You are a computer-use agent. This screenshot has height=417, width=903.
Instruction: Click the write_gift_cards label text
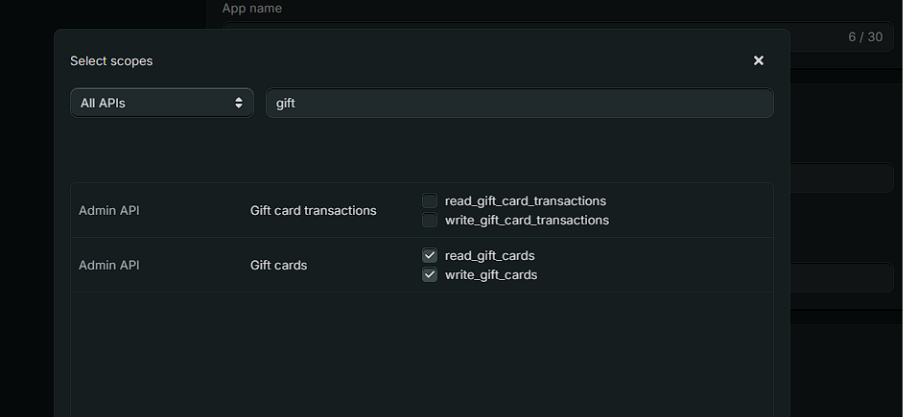click(x=491, y=275)
